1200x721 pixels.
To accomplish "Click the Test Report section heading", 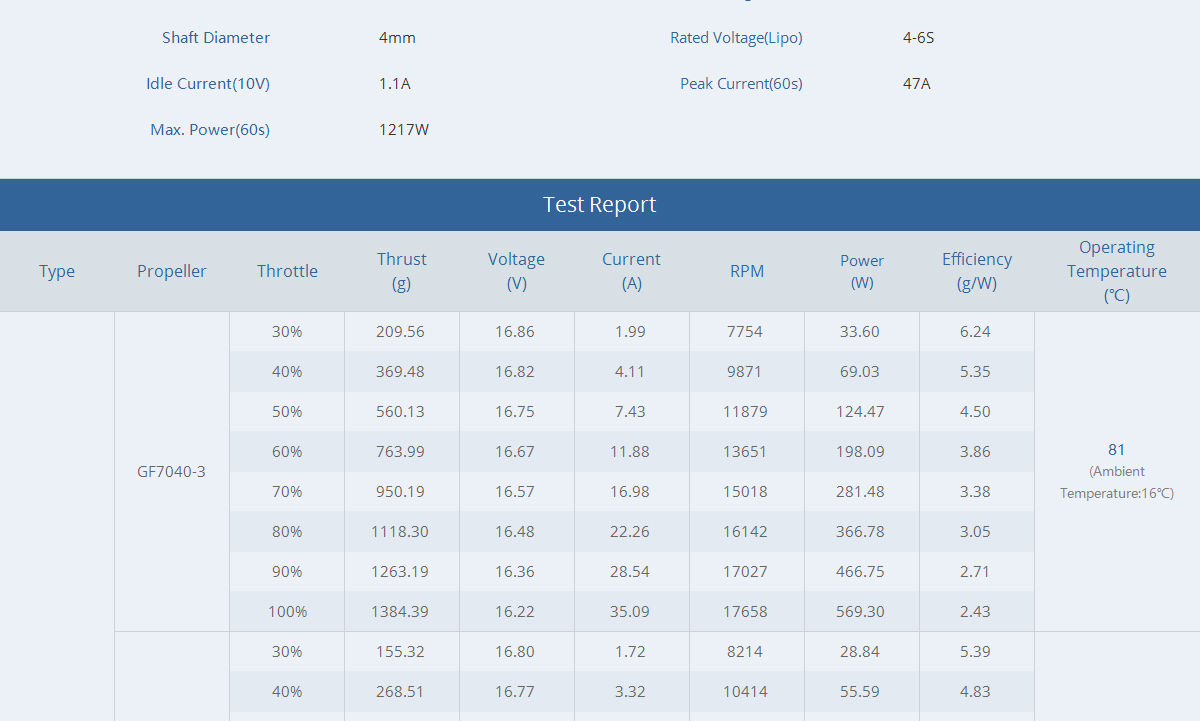I will [600, 205].
